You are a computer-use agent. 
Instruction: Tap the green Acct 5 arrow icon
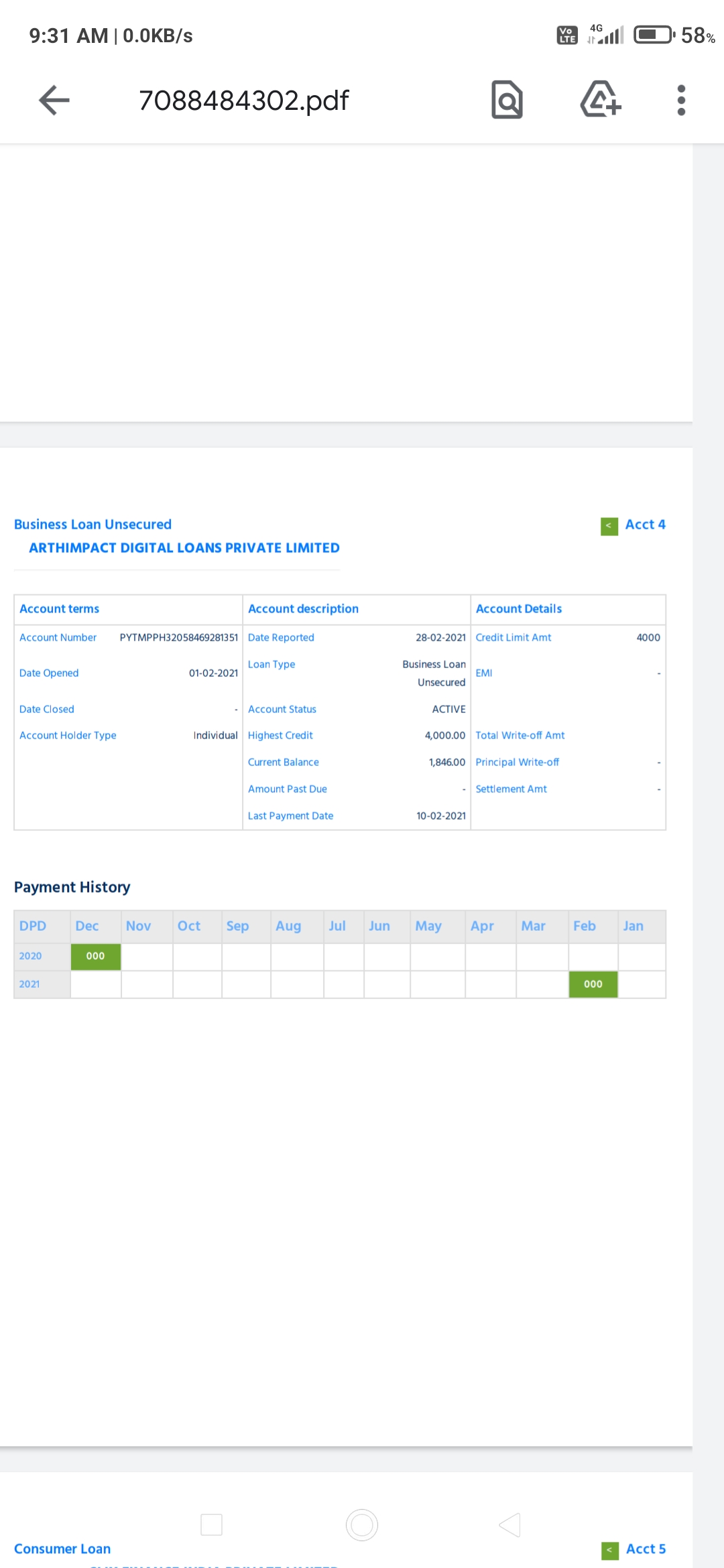point(609,1550)
